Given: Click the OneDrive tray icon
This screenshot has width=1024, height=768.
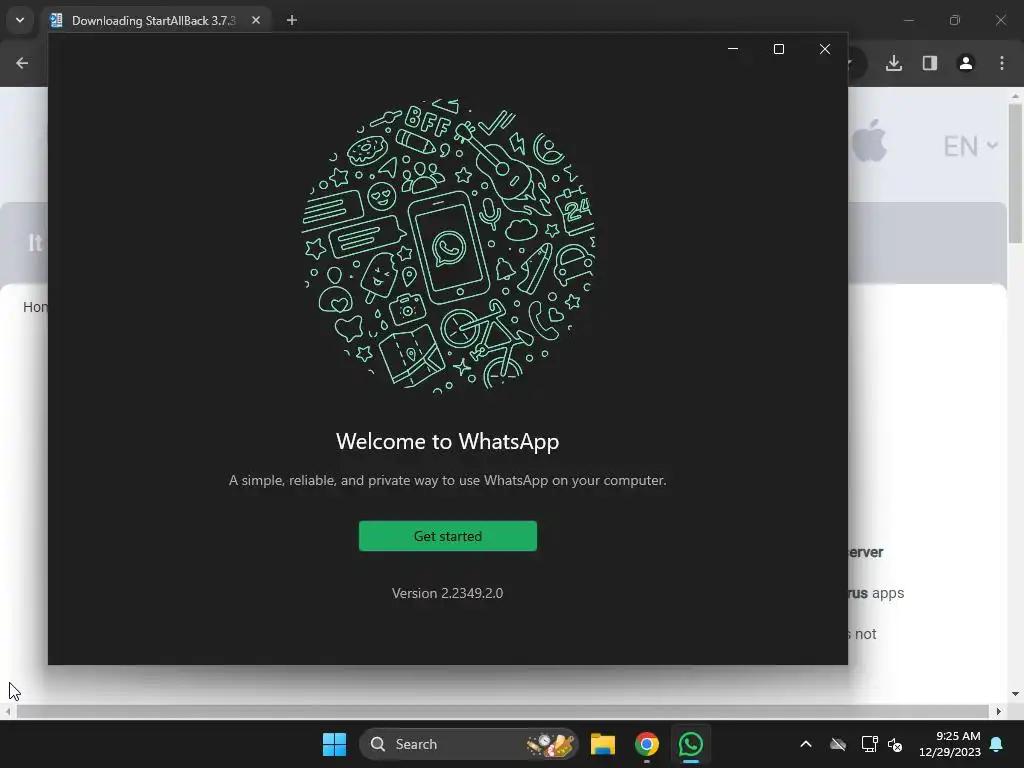Looking at the screenshot, I should [838, 744].
